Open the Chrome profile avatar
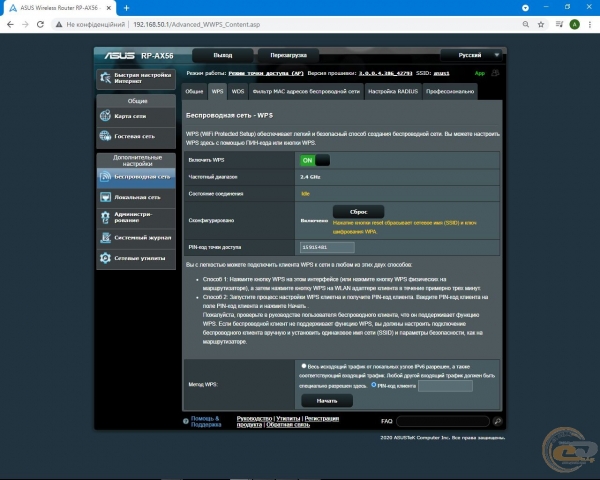Image resolution: width=600 pixels, height=480 pixels. click(x=574, y=24)
